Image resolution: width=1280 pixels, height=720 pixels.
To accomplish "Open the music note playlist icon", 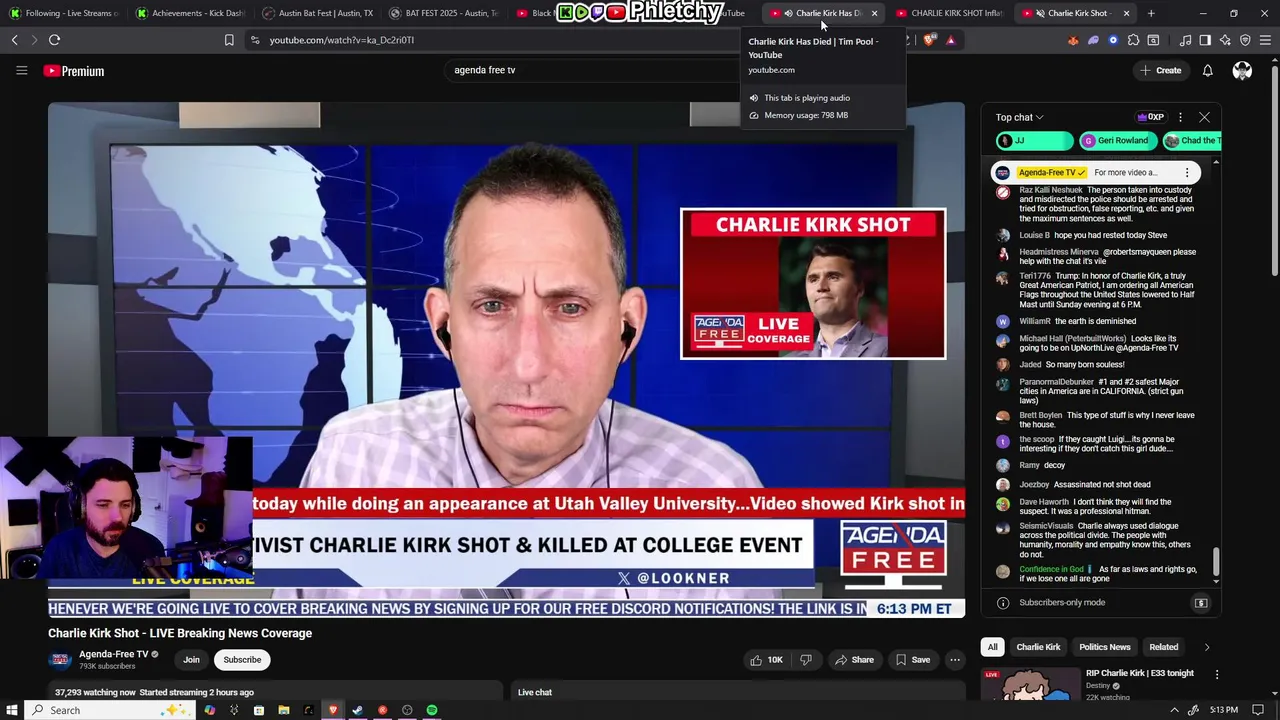I will (1185, 40).
